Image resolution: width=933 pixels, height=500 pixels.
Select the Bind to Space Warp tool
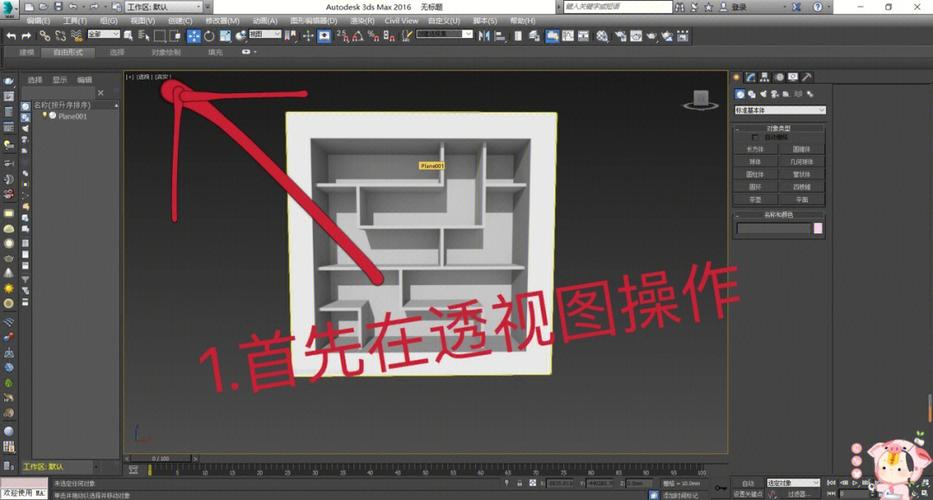[76, 36]
